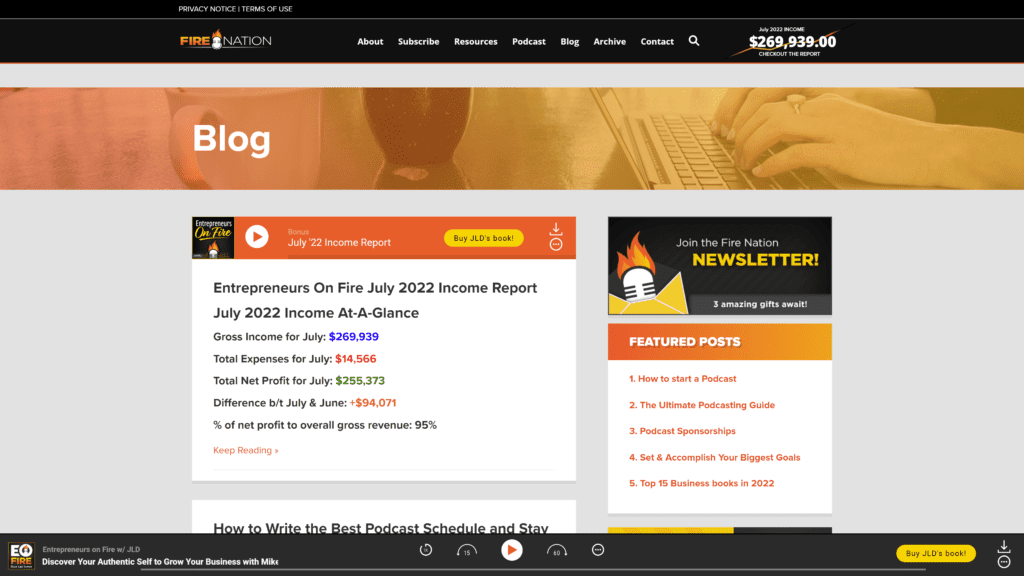Open the Archive page
1024x576 pixels.
pyautogui.click(x=609, y=41)
